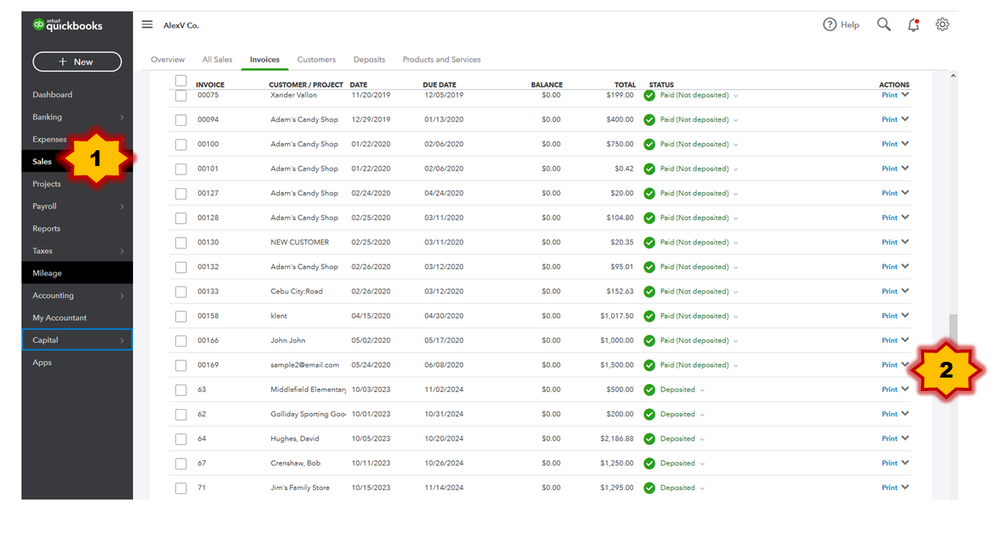
Task: Select all invoices with header checkbox
Action: click(181, 81)
